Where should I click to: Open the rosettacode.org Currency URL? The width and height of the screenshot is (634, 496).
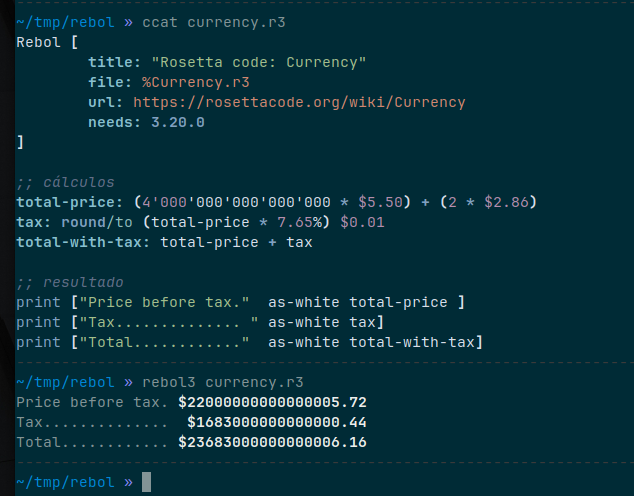[299, 102]
